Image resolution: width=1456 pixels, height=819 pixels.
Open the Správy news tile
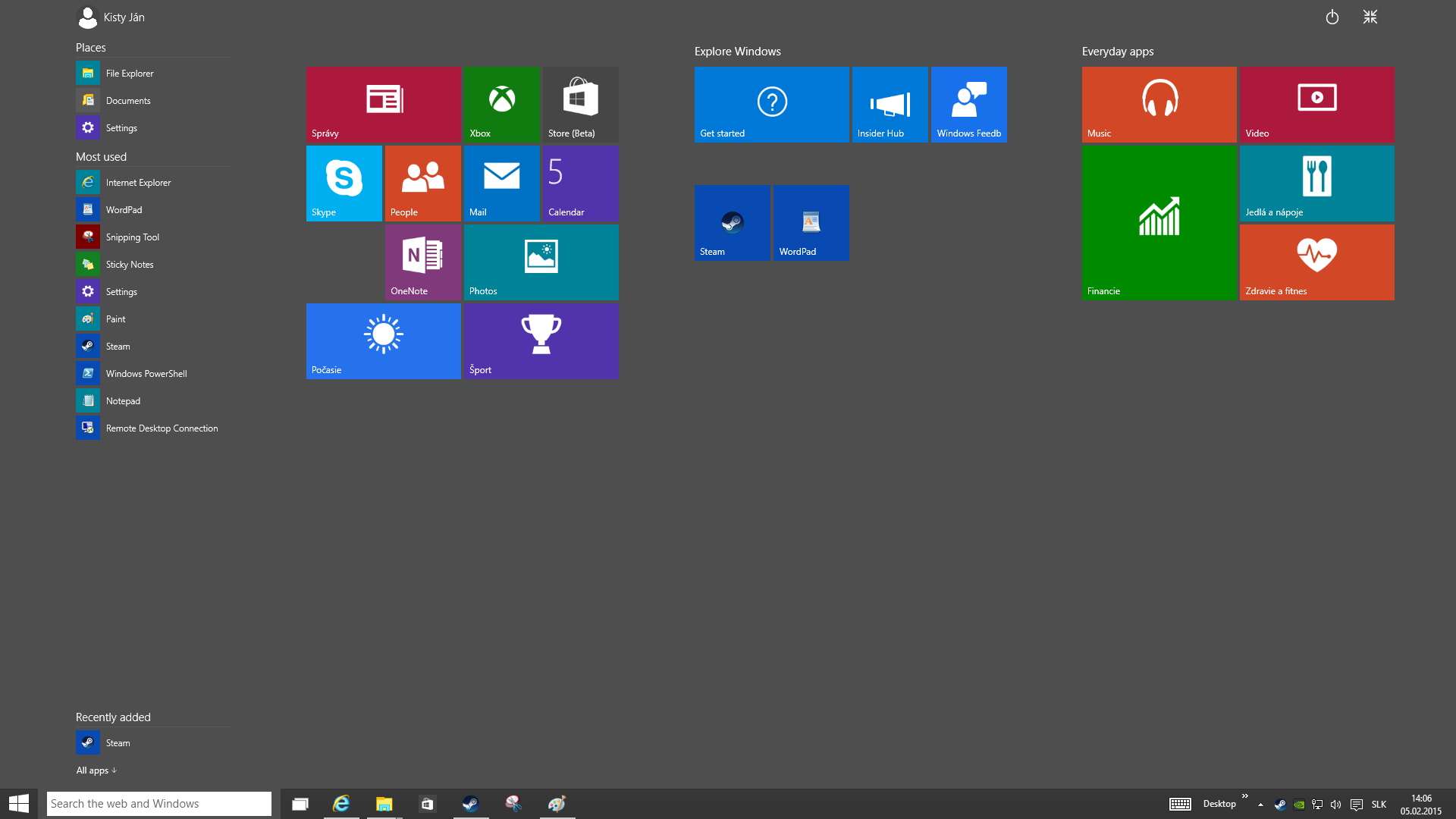tap(383, 105)
